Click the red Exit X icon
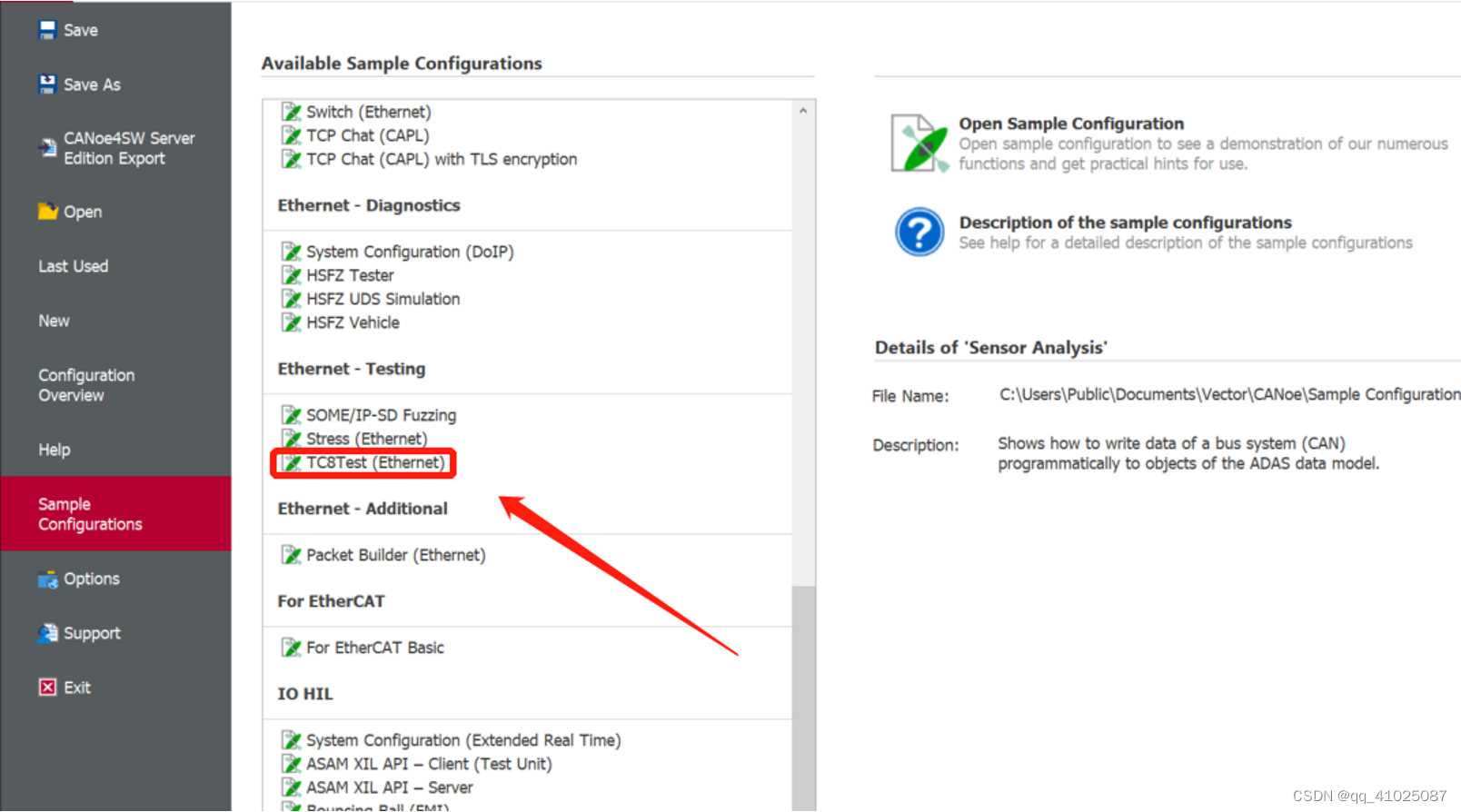 [x=47, y=688]
